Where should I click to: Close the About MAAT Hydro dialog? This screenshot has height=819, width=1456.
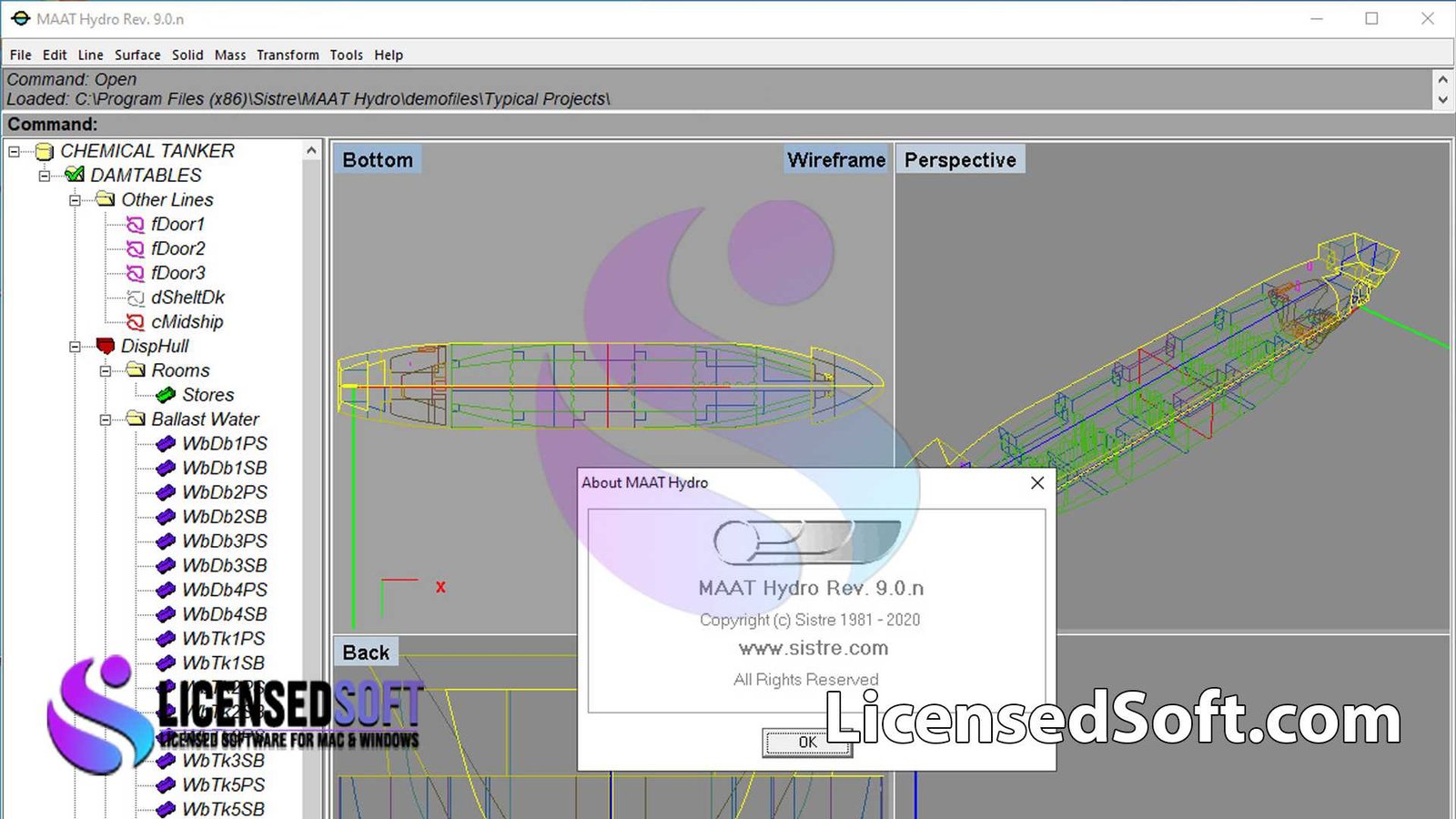click(1036, 483)
